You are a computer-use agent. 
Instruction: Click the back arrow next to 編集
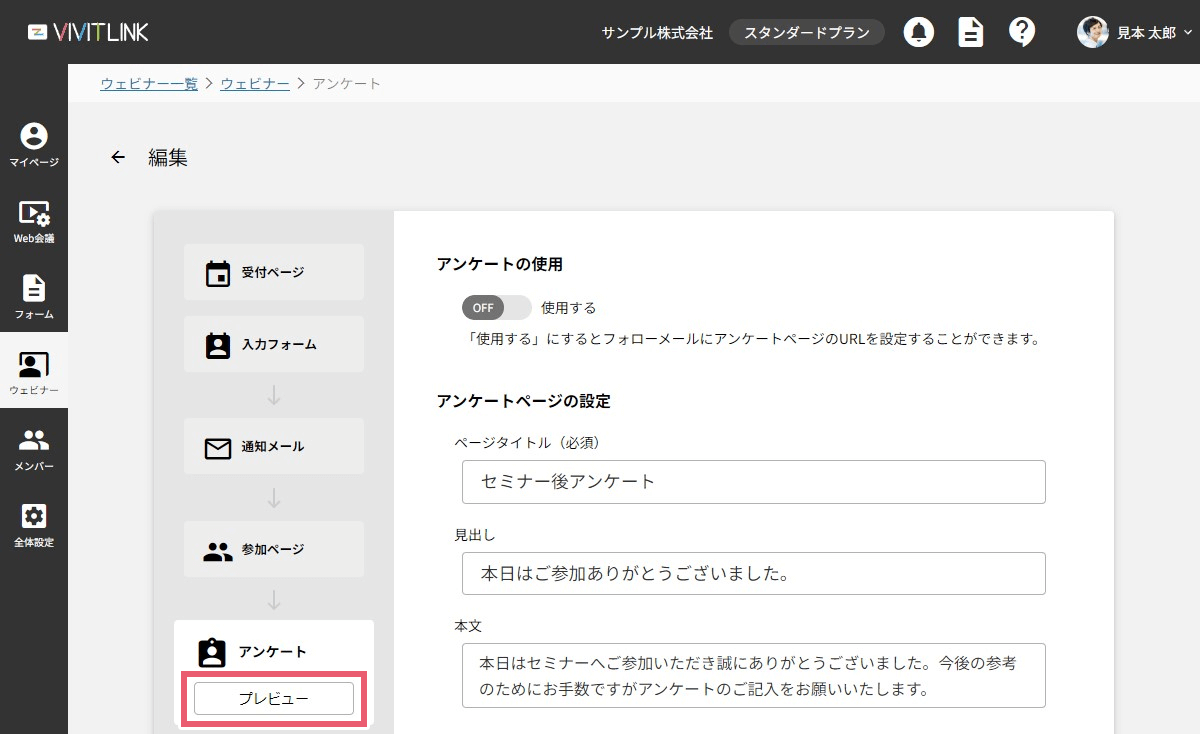click(118, 157)
